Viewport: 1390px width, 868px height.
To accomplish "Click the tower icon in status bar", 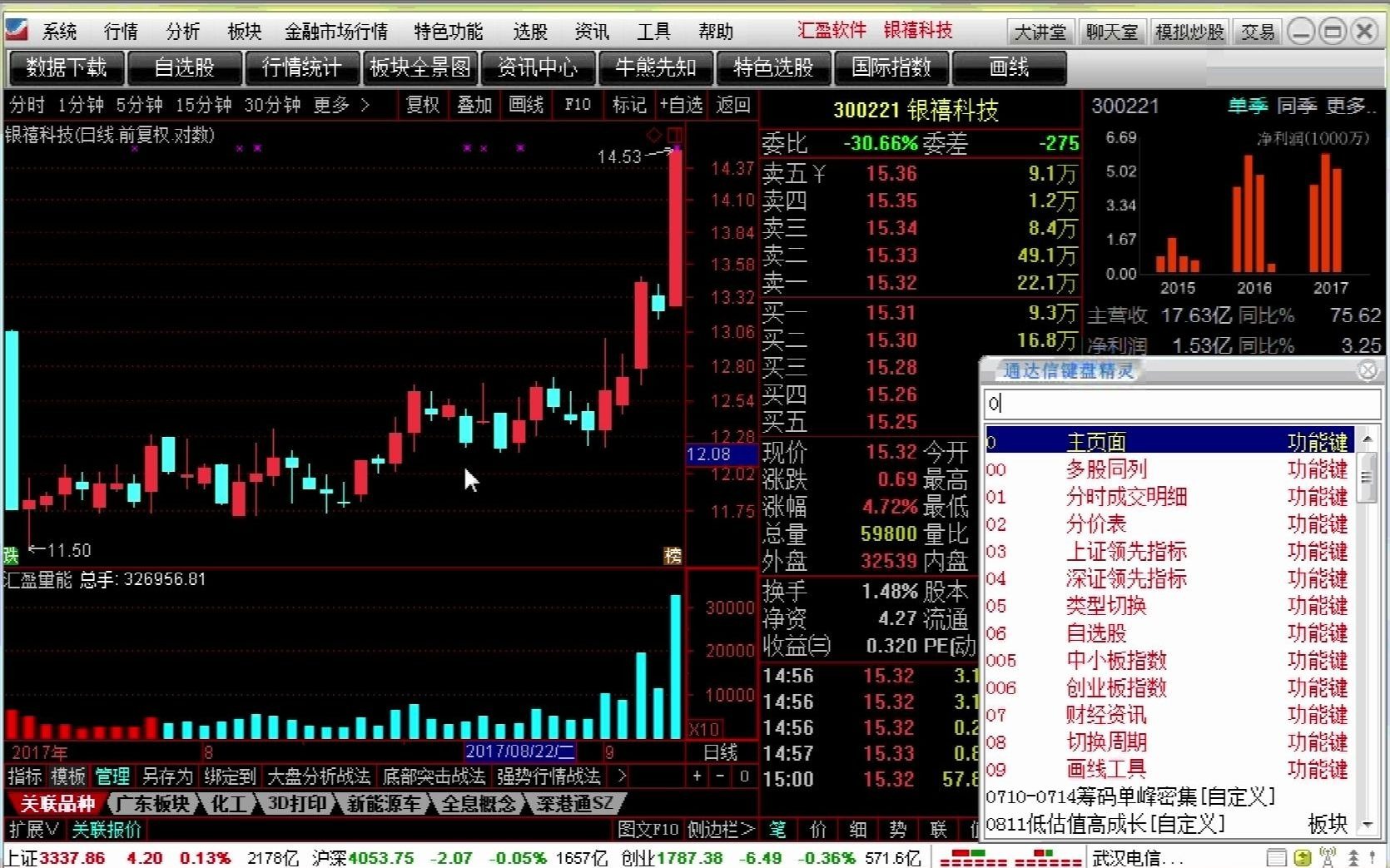I will tap(1353, 857).
